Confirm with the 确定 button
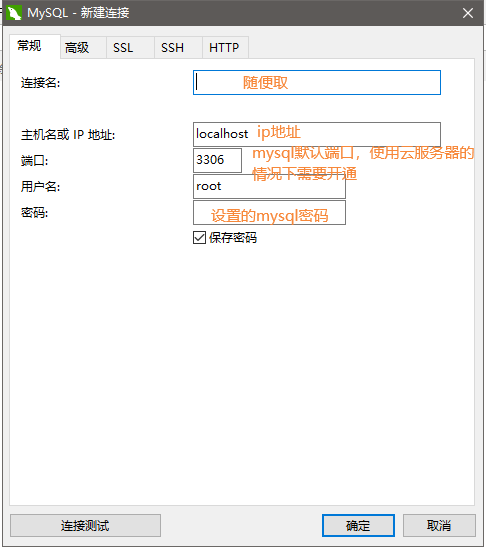 click(358, 526)
